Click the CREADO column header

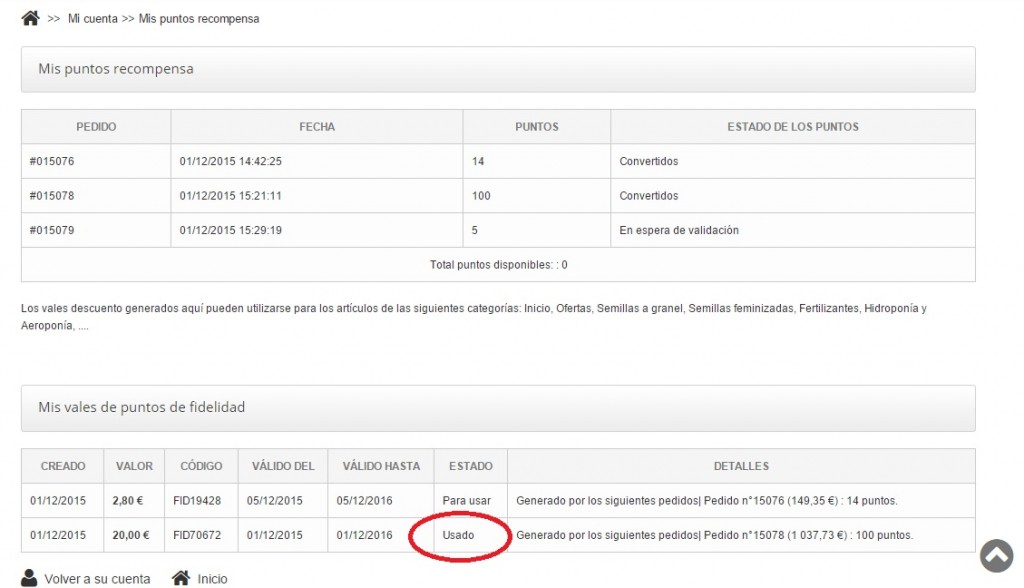click(63, 466)
